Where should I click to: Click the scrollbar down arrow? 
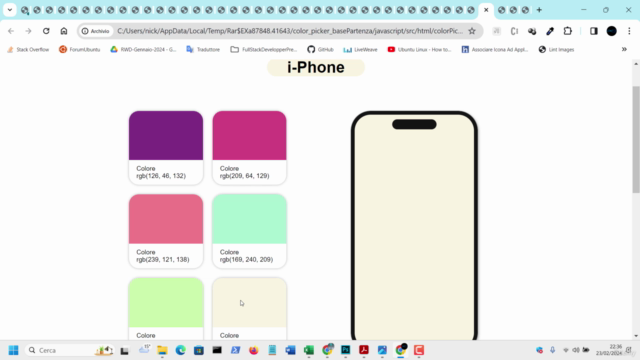[x=636, y=336]
